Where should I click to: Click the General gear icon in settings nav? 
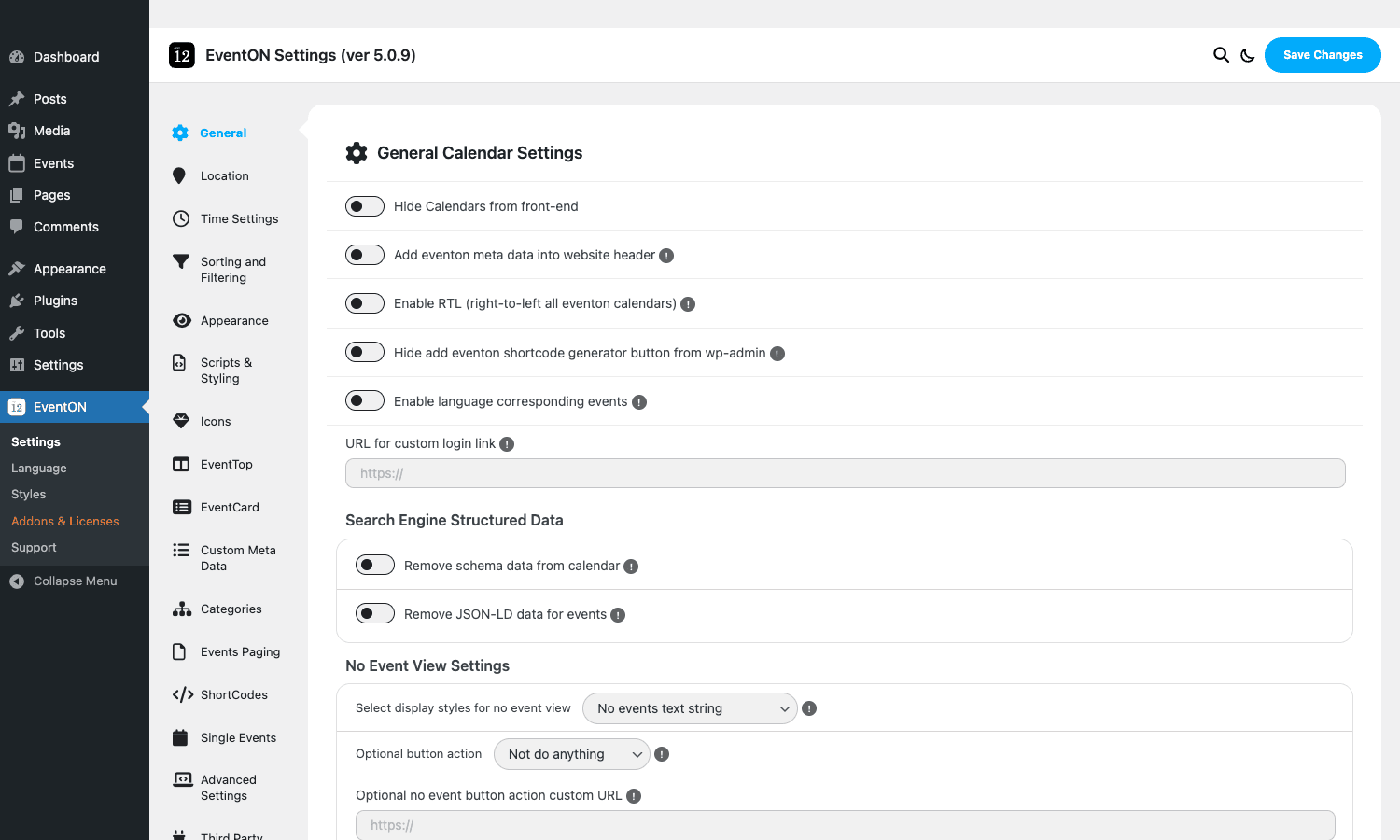coord(180,133)
